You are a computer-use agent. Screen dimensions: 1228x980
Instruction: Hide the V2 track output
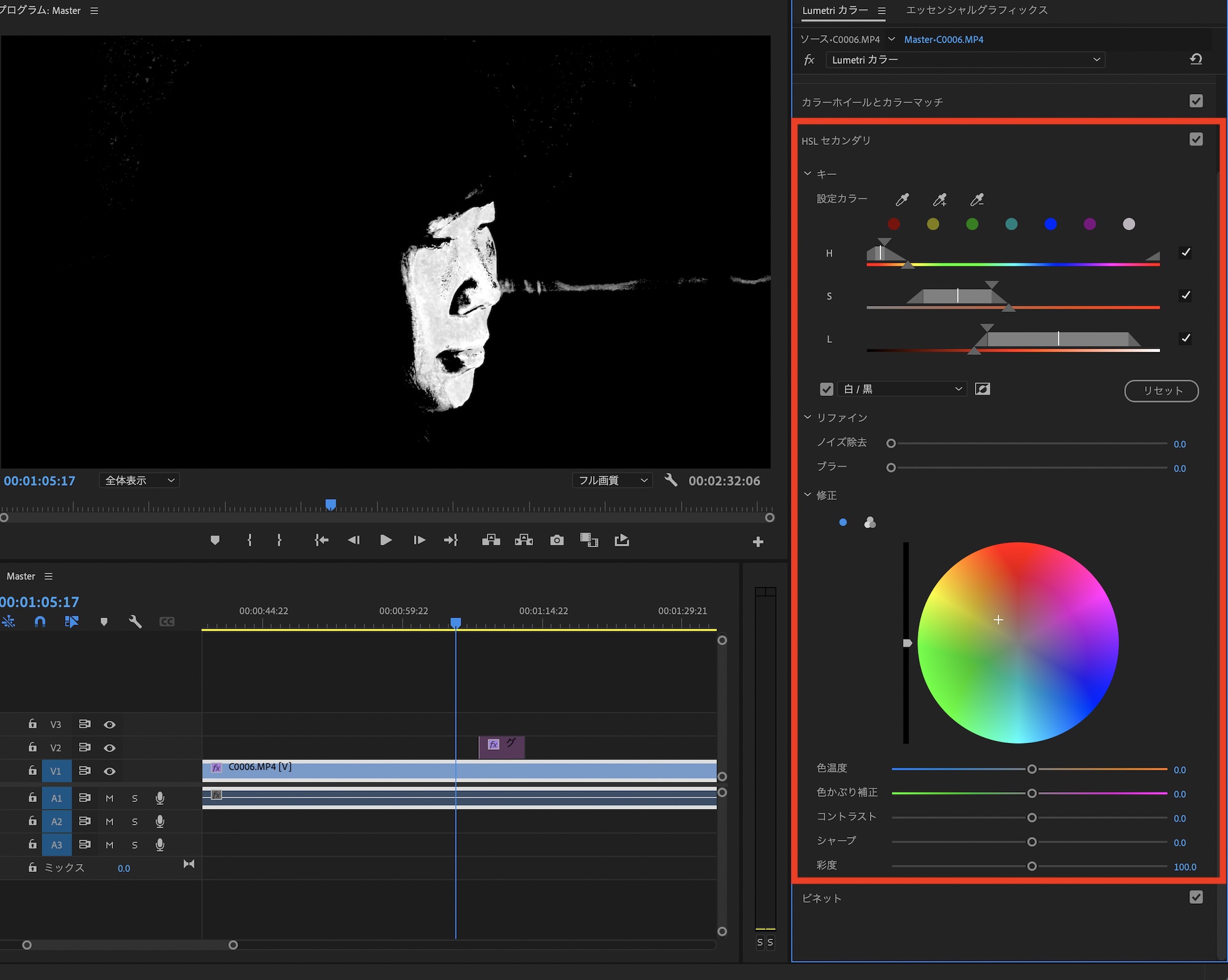[x=109, y=748]
